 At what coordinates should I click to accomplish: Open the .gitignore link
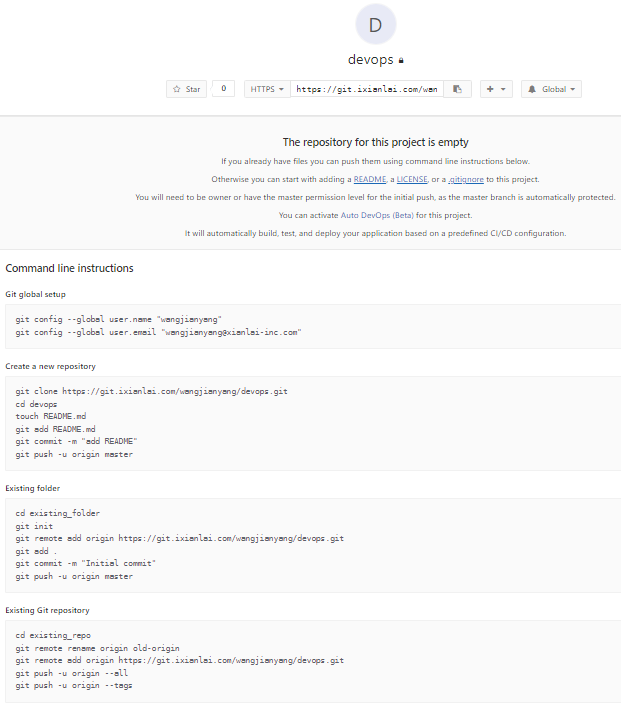(x=466, y=180)
